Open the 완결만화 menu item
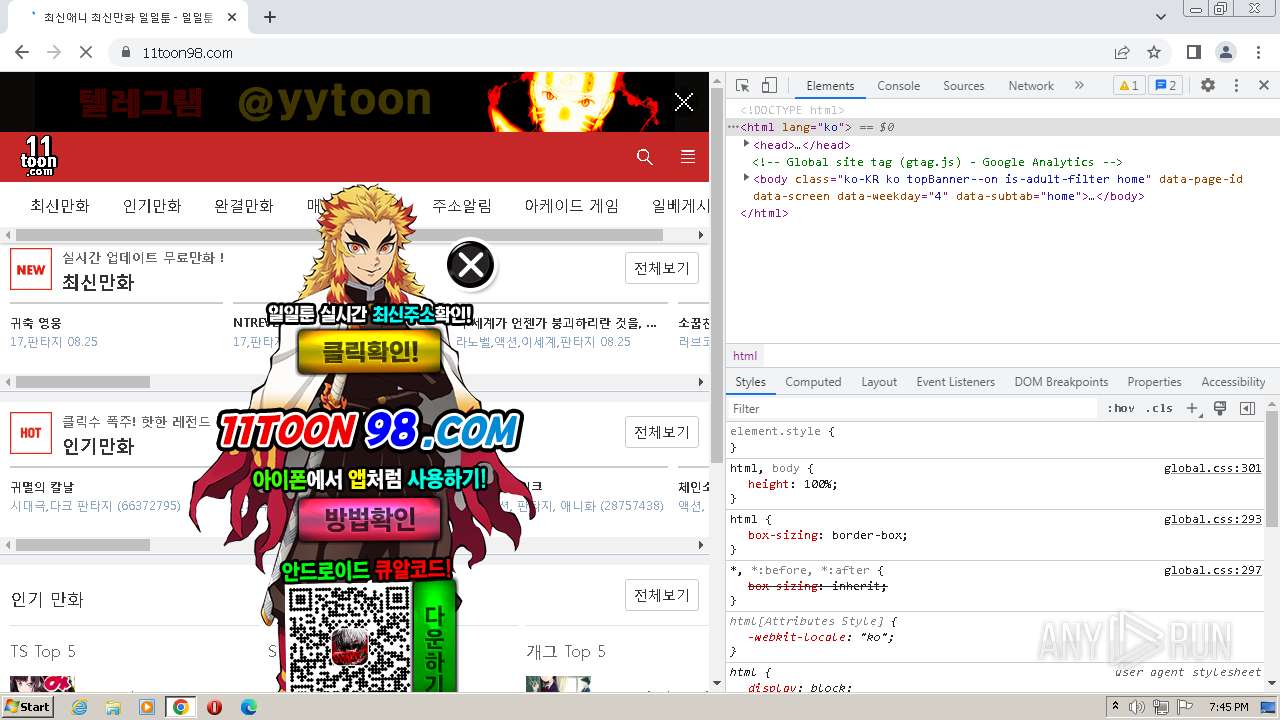The height and width of the screenshot is (720, 1280). click(244, 206)
